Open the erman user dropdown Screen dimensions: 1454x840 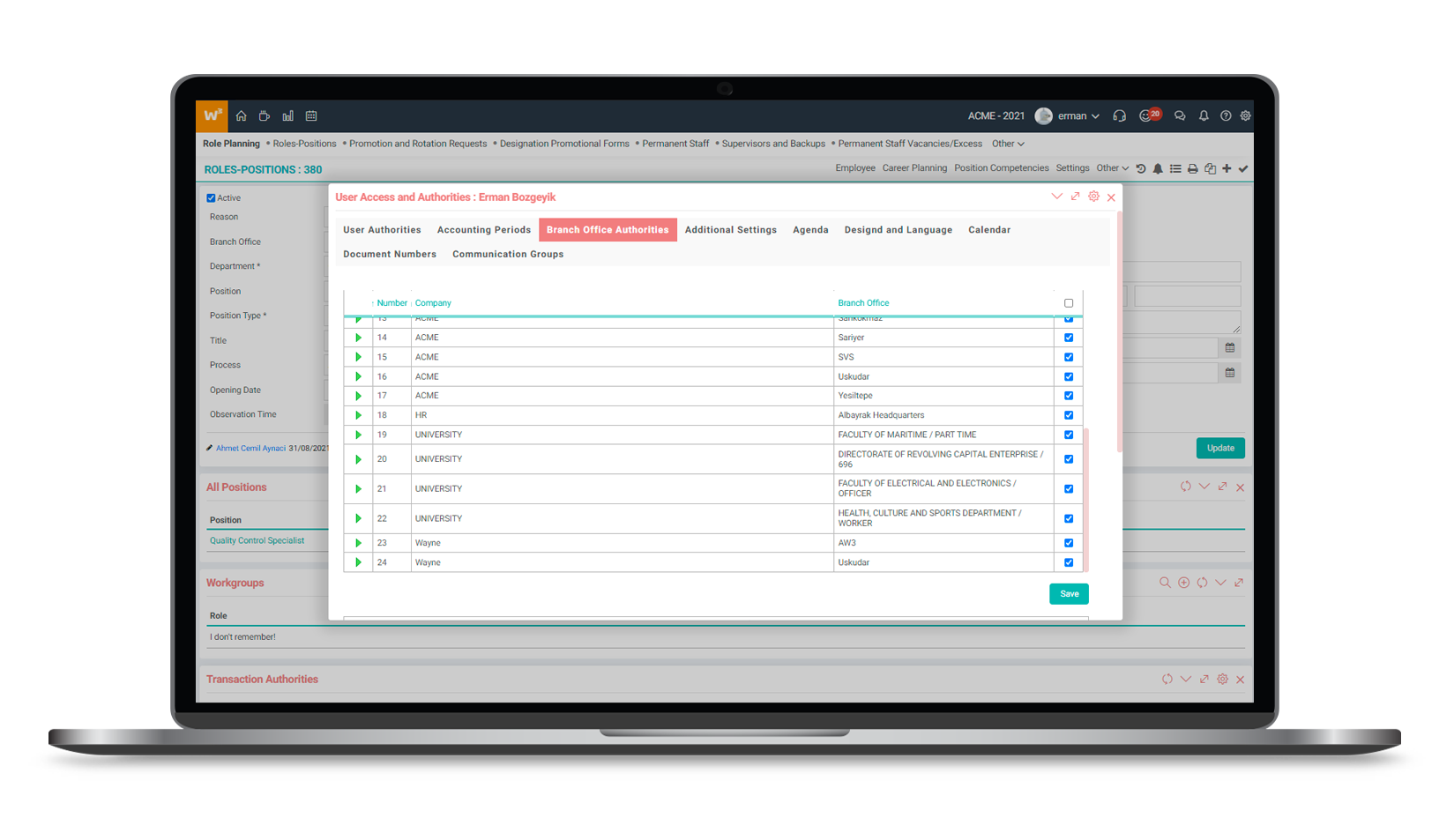pyautogui.click(x=1077, y=115)
